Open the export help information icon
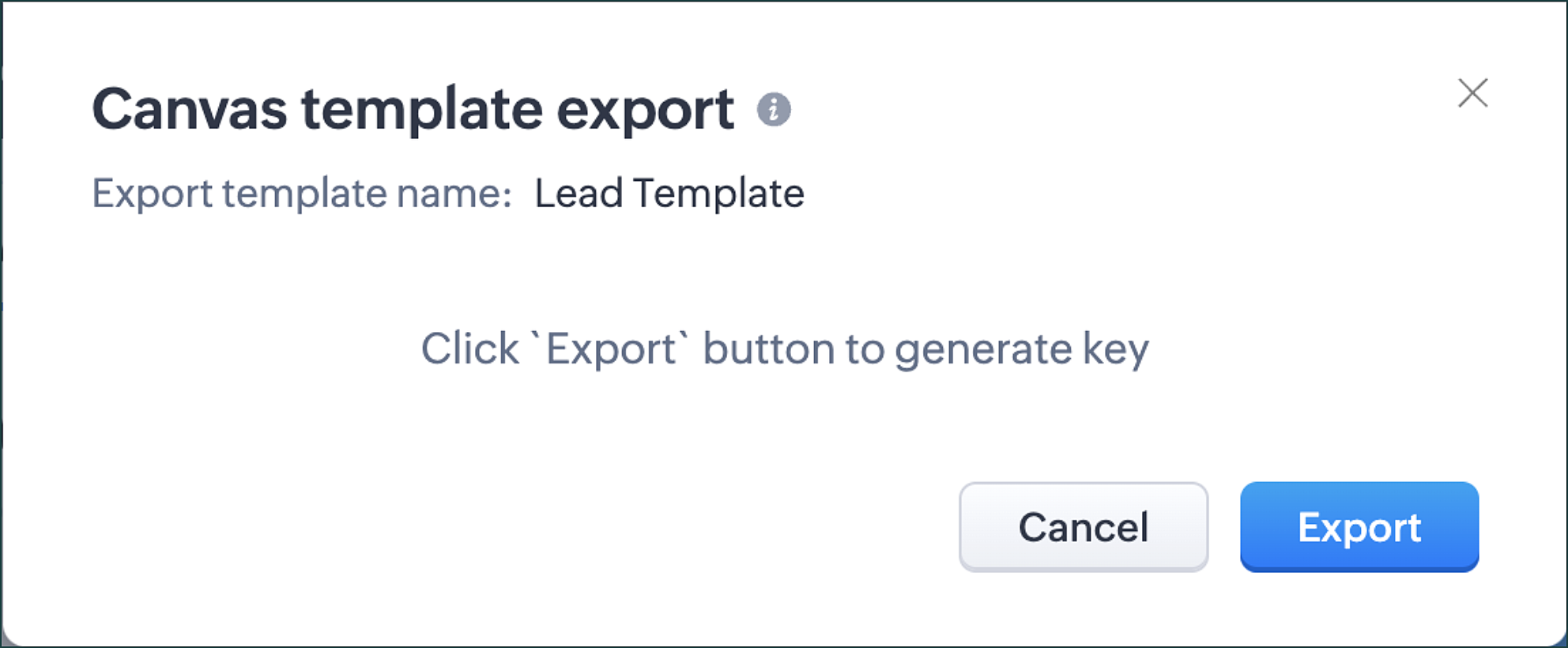 point(774,109)
